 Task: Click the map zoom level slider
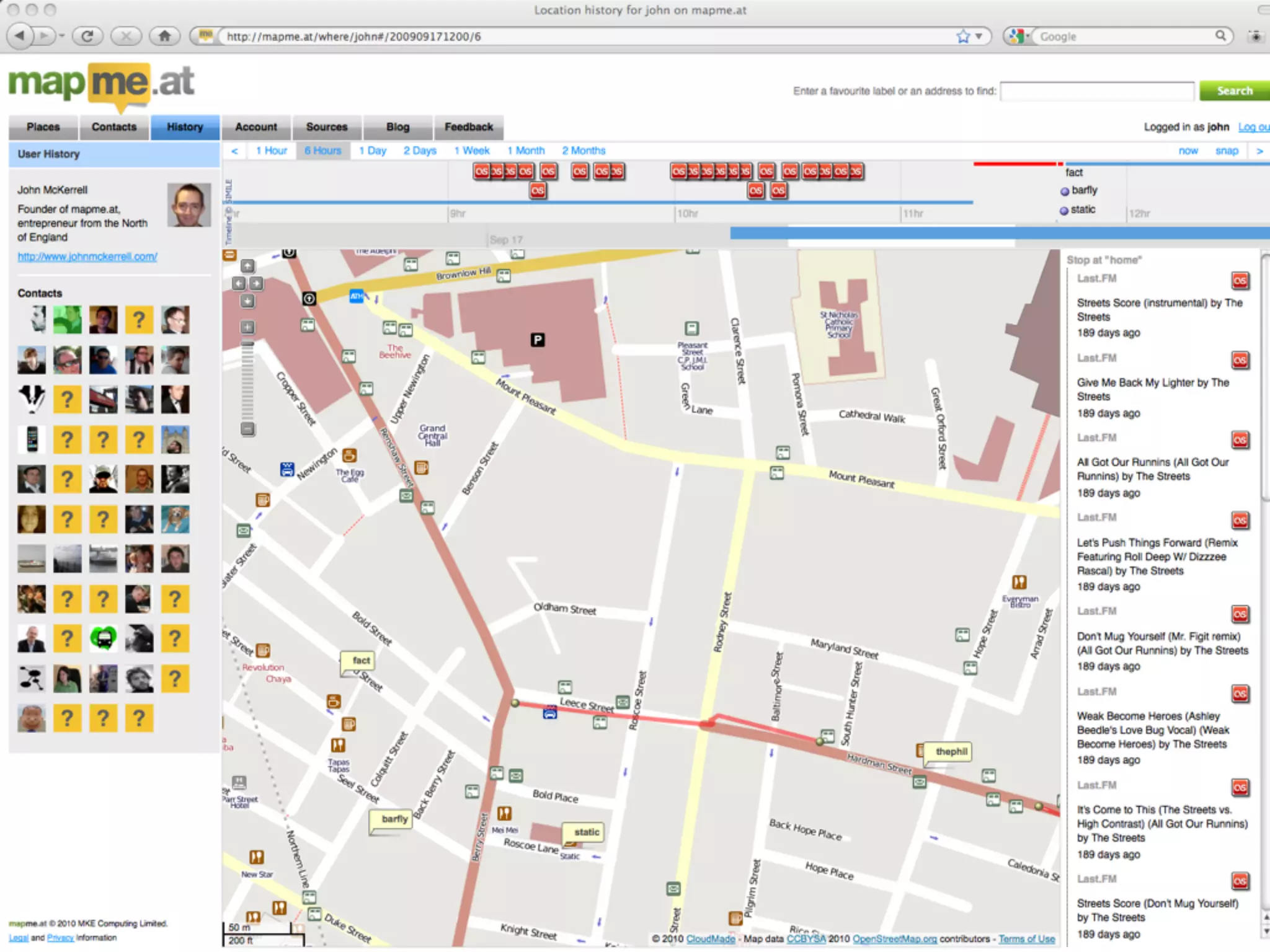coord(247,378)
